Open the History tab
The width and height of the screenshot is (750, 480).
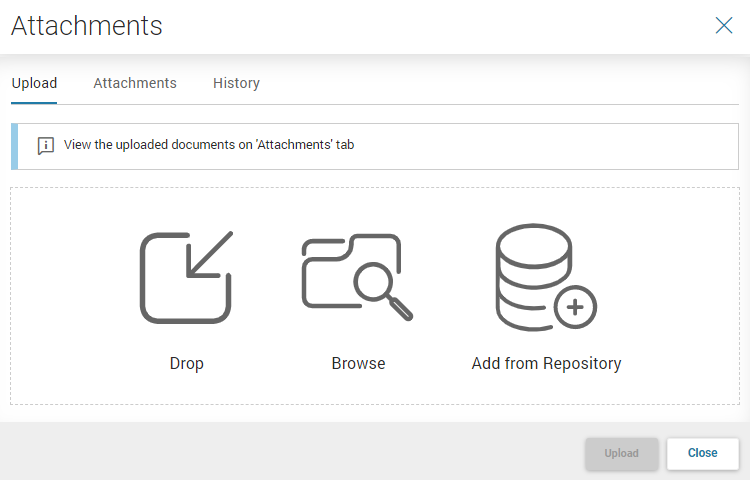point(236,83)
